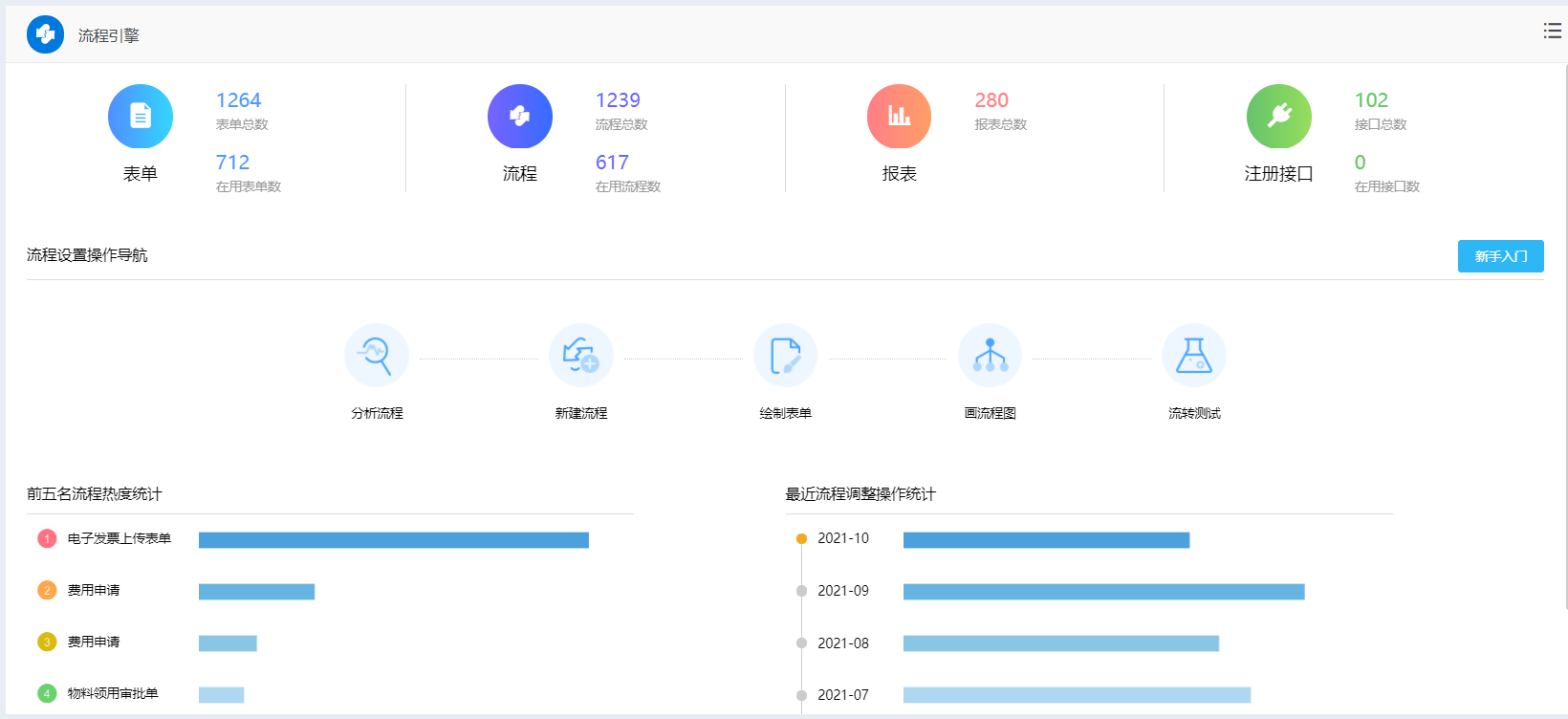The width and height of the screenshot is (1568, 719).
Task: Click rank 1 red badge
Action: (x=47, y=539)
